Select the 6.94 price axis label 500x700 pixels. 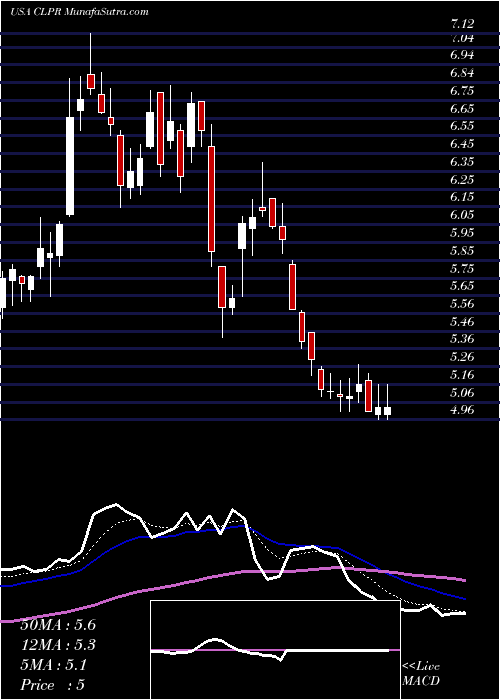tap(462, 55)
